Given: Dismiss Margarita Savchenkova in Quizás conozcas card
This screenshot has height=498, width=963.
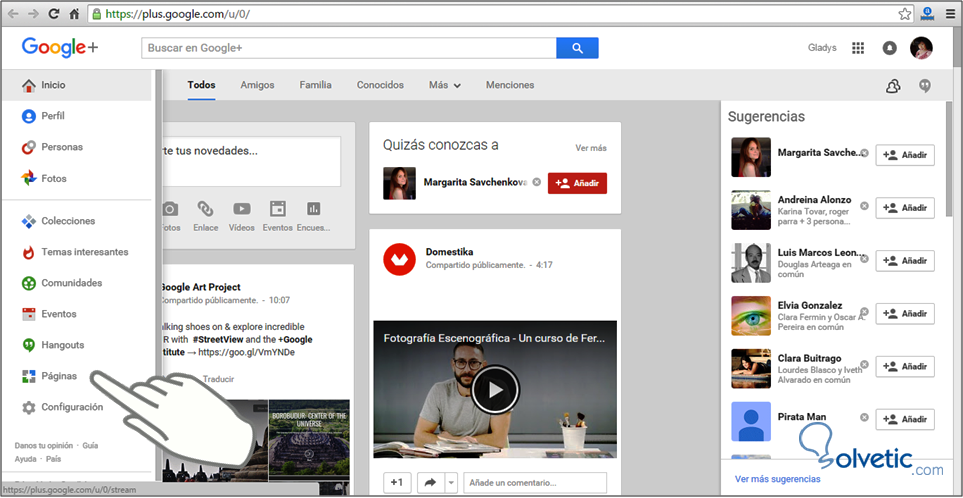Looking at the screenshot, I should coord(537,182).
